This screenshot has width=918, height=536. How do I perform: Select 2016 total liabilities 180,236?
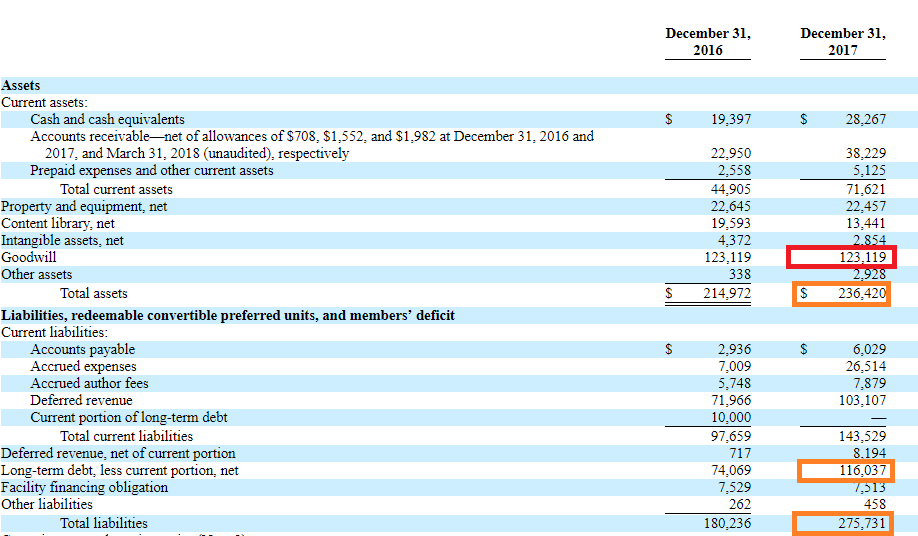pyautogui.click(x=728, y=524)
